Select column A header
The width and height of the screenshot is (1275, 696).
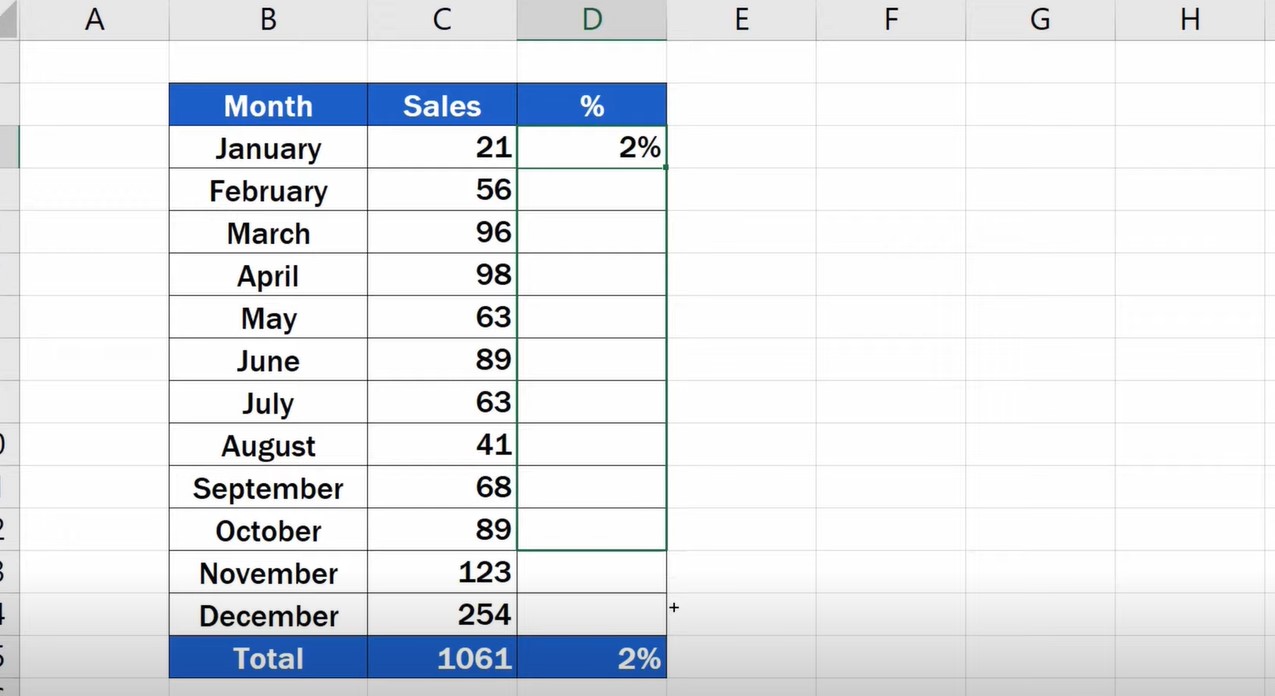coord(94,20)
